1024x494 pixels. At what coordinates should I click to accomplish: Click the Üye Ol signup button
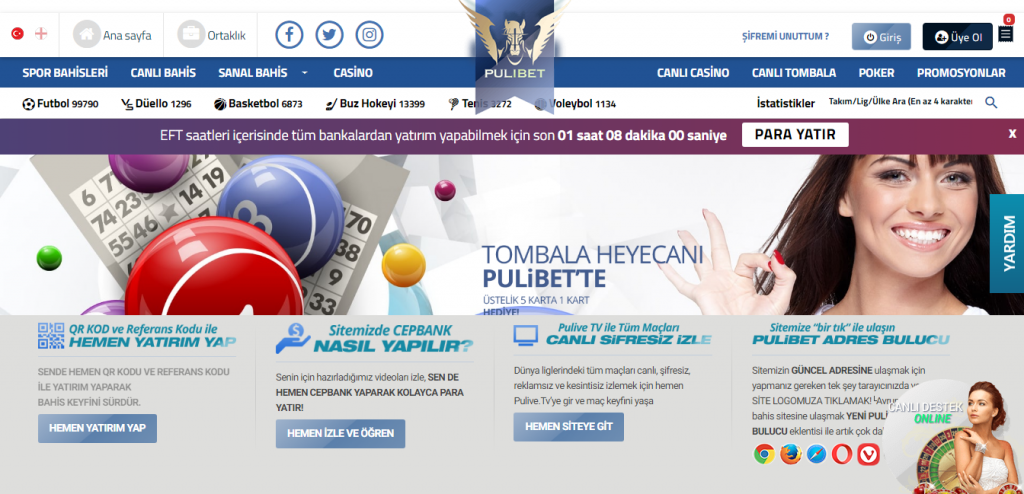tap(957, 37)
